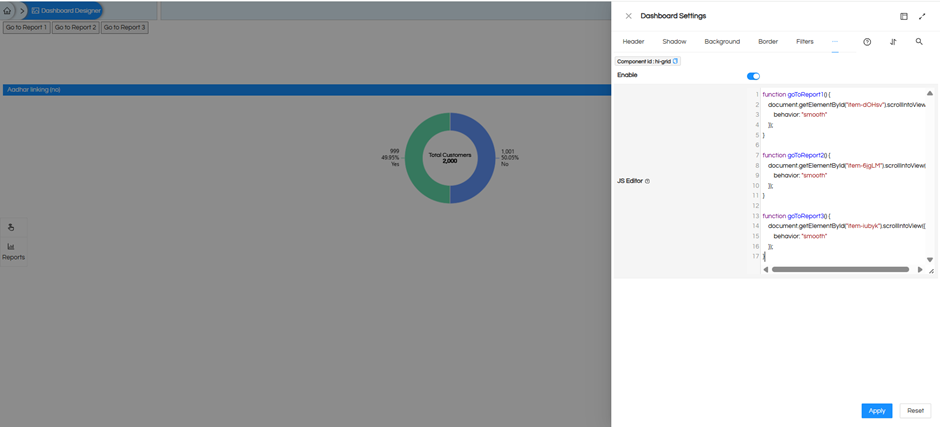940x427 pixels.
Task: Open the help question mark icon
Action: [x=867, y=42]
